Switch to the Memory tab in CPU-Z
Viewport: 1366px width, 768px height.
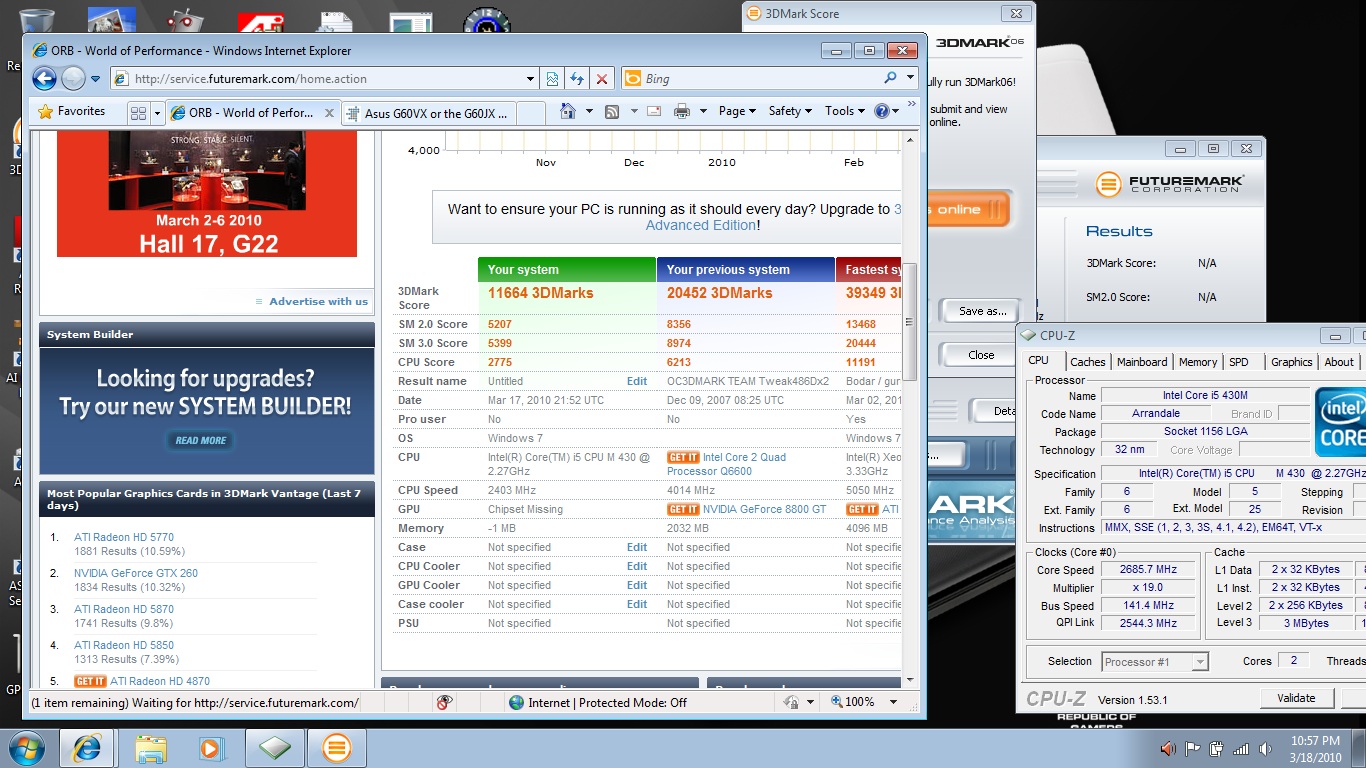pos(1198,362)
